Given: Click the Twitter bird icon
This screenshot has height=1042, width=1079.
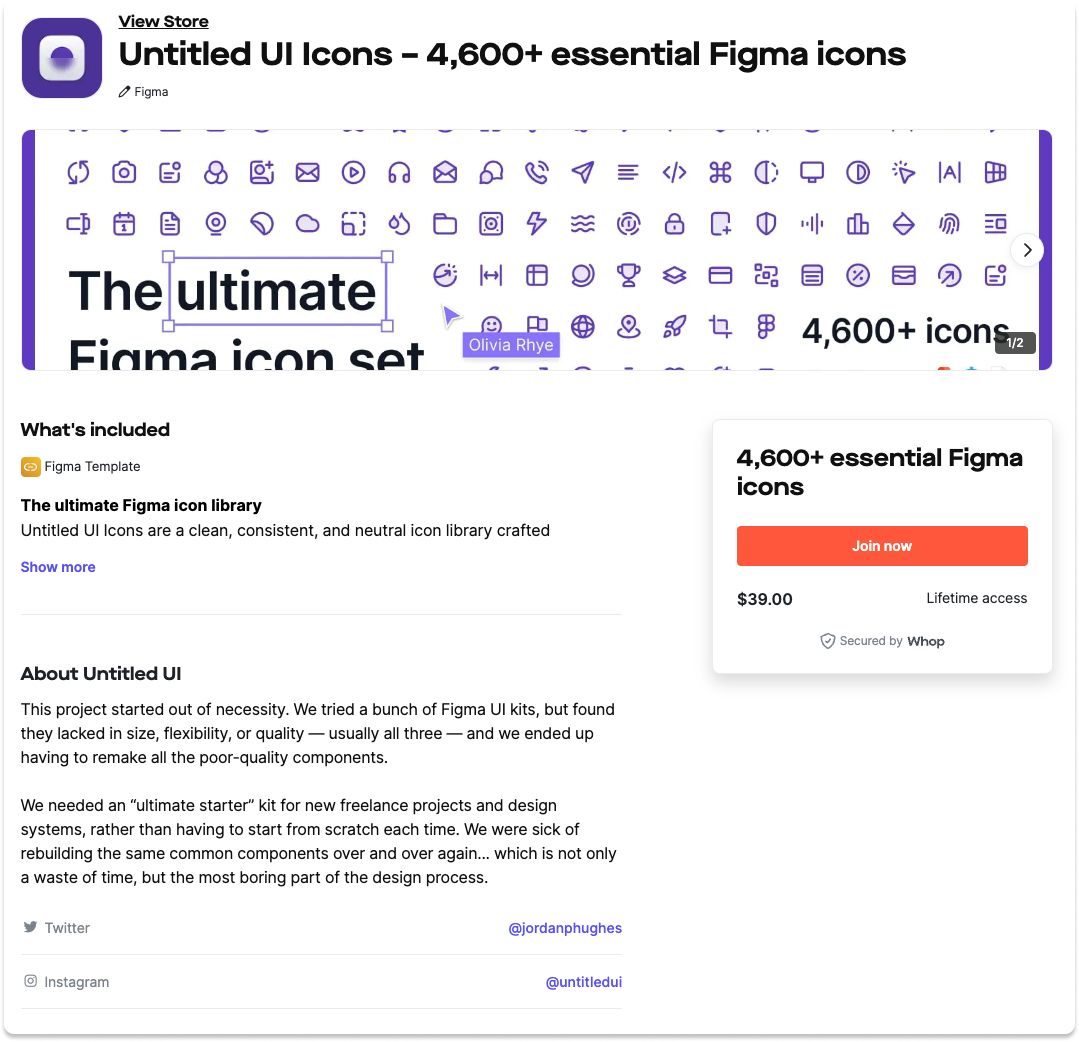Looking at the screenshot, I should (30, 926).
